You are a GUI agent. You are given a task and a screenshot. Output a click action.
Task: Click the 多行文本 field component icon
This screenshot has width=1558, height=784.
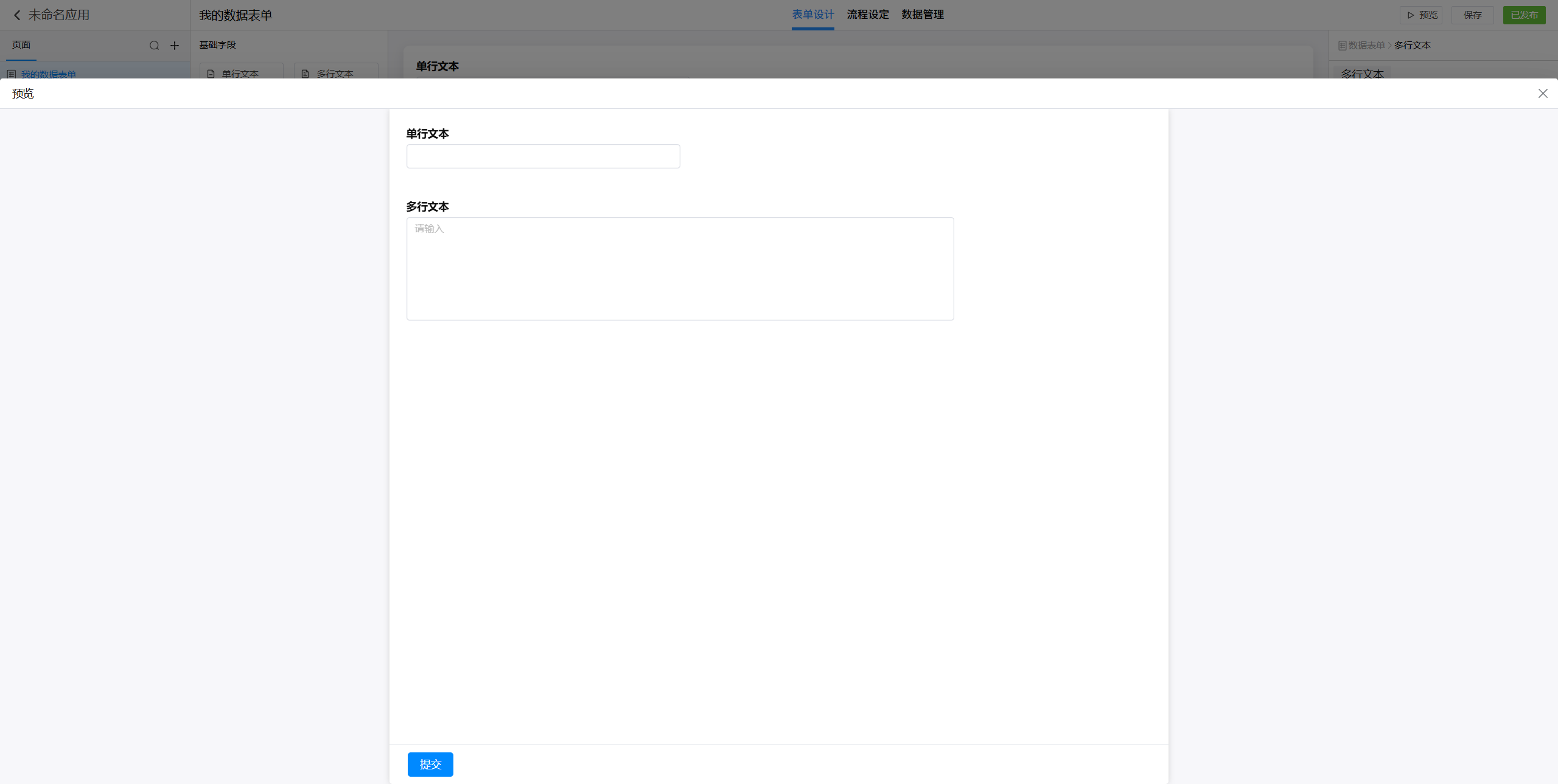click(x=306, y=74)
